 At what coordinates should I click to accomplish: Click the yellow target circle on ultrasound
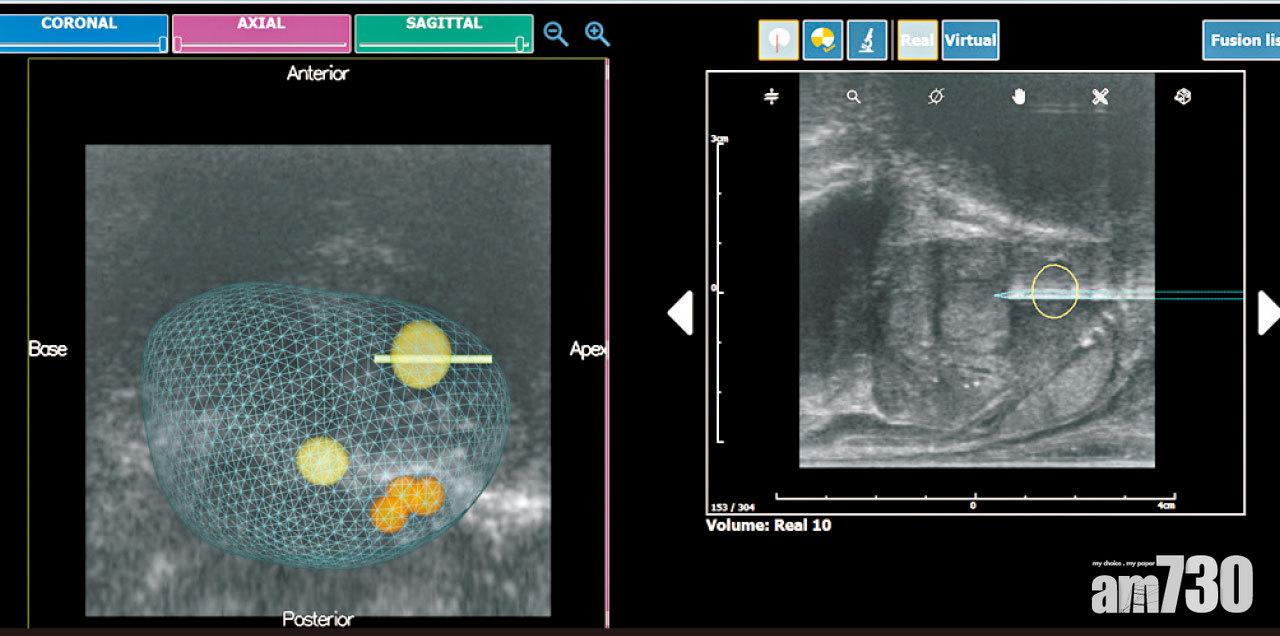(1054, 291)
